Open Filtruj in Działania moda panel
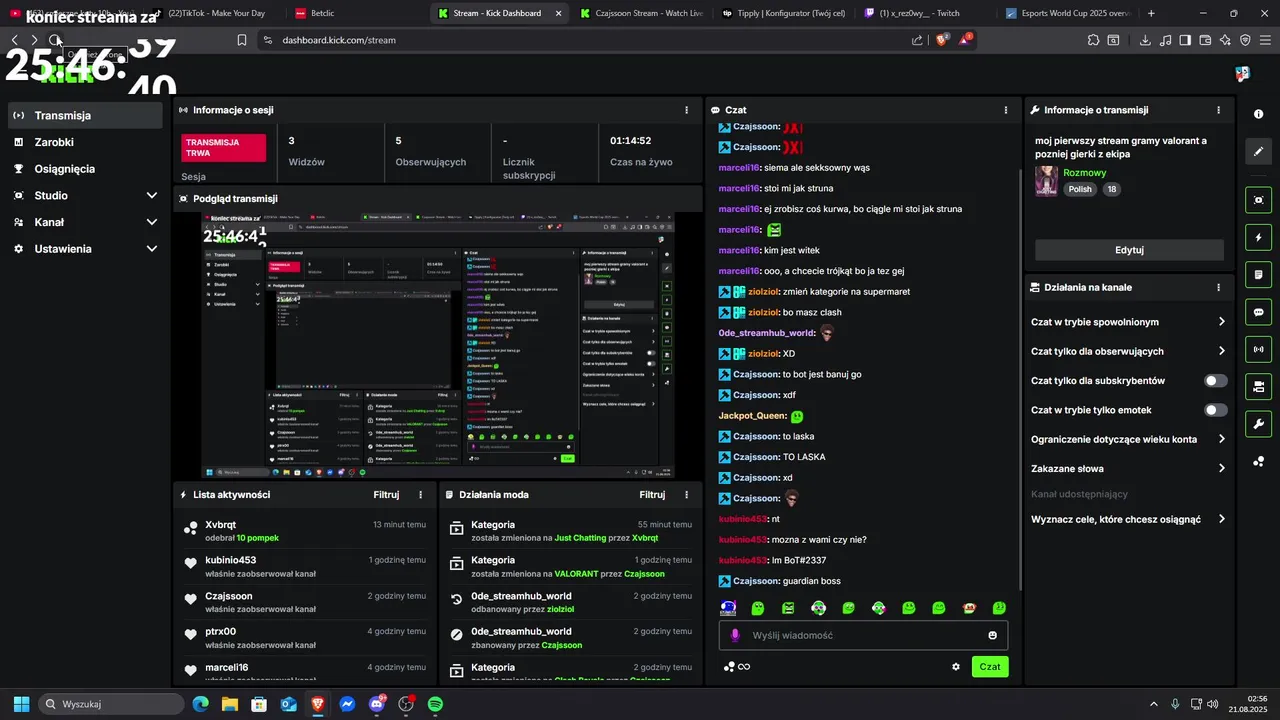The height and width of the screenshot is (720, 1280). click(x=652, y=494)
